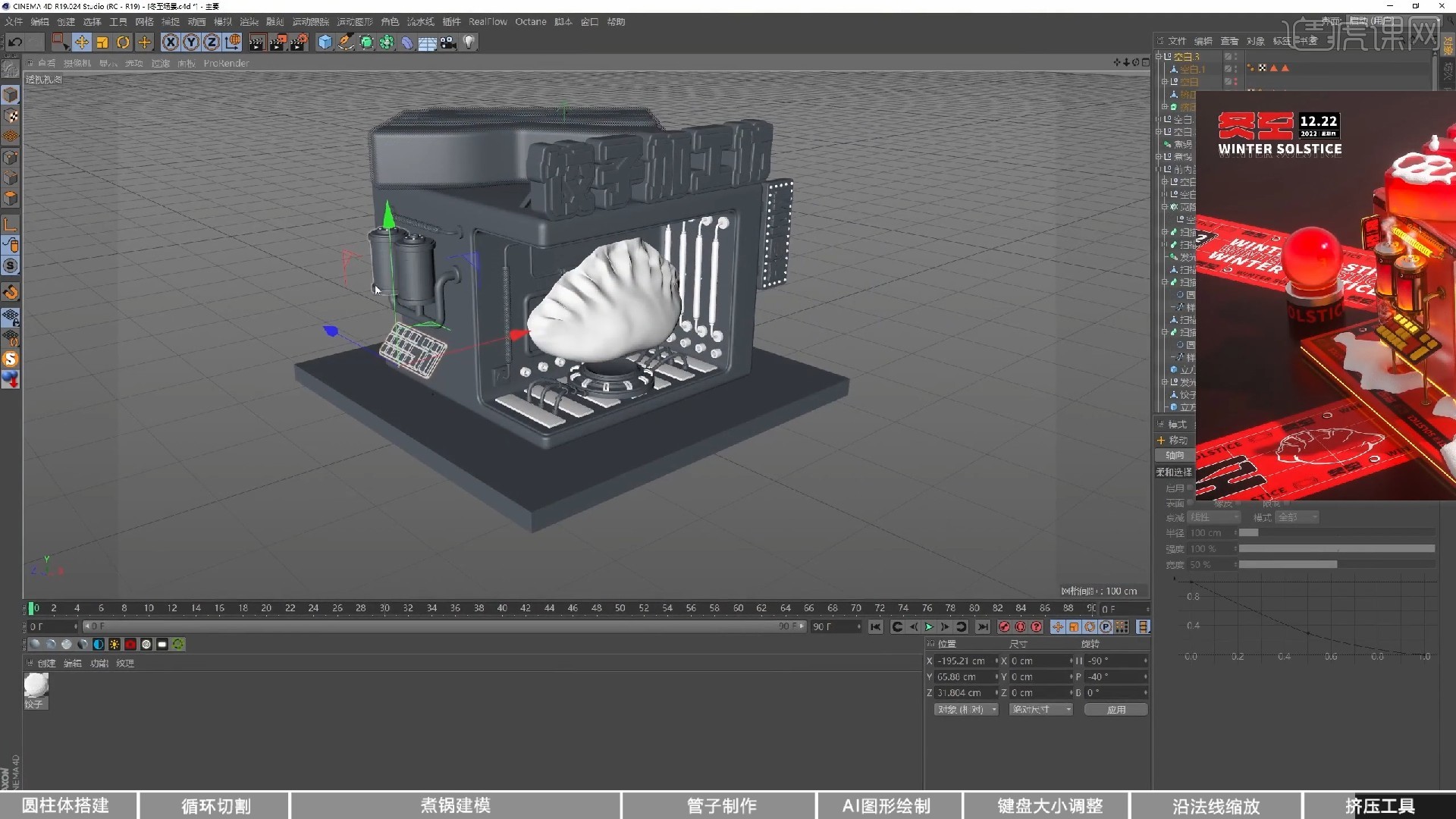Screen dimensions: 1456x819
Task: Open the 文件 menu in main menu bar
Action: [14, 22]
